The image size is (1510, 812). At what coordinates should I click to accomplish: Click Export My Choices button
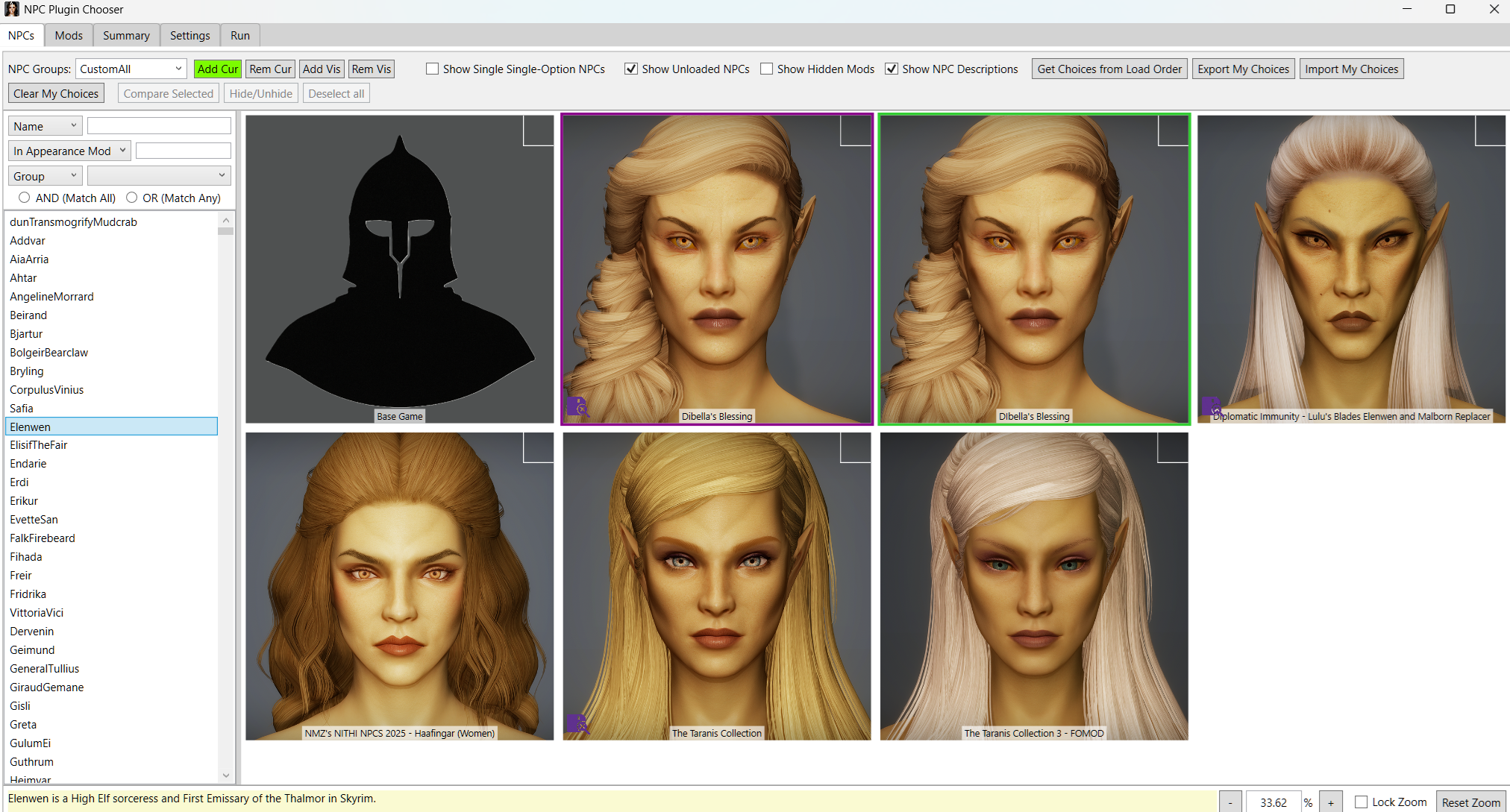[1243, 69]
